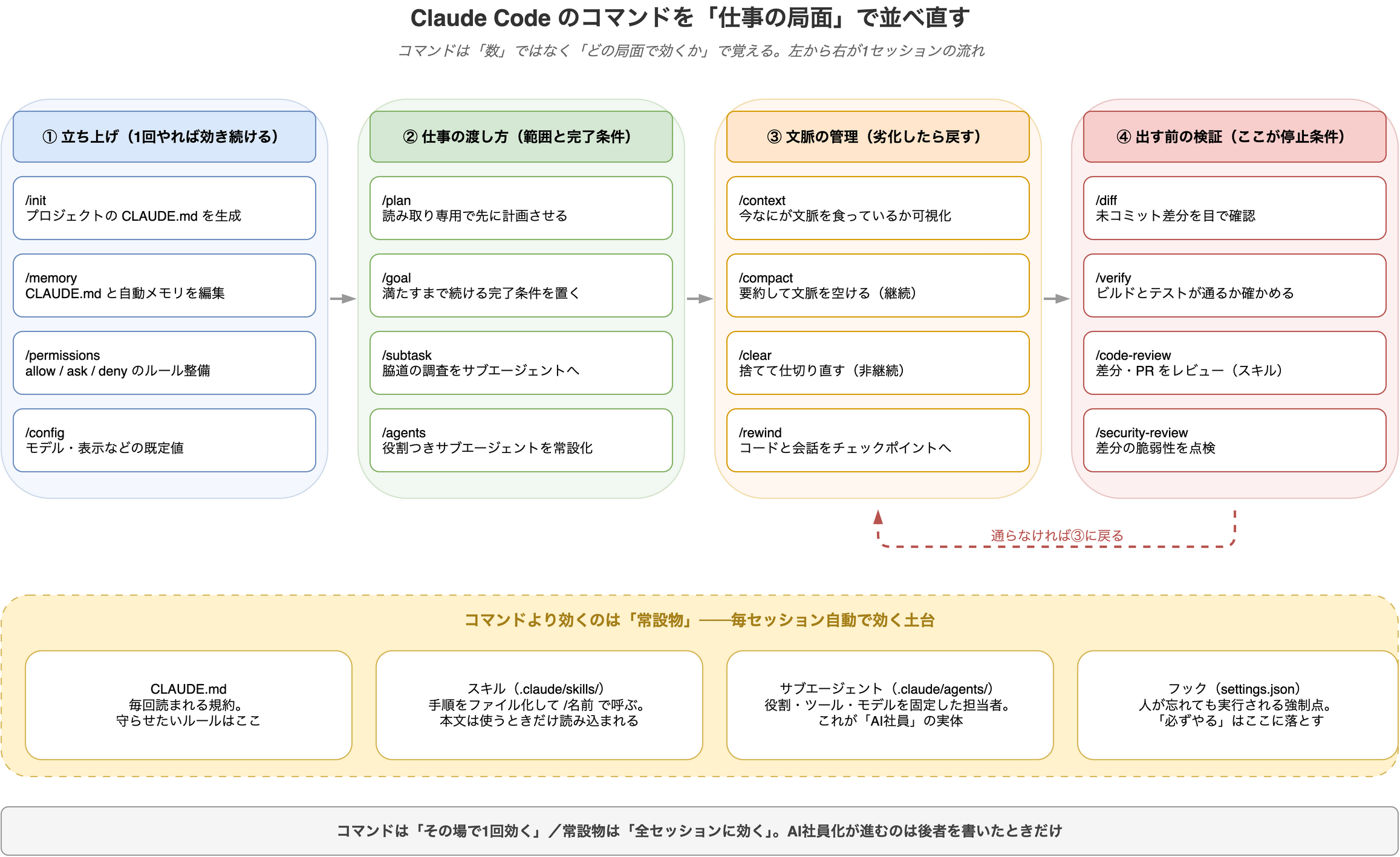
Task: Click the ① 立ち上げ header
Action: (164, 137)
